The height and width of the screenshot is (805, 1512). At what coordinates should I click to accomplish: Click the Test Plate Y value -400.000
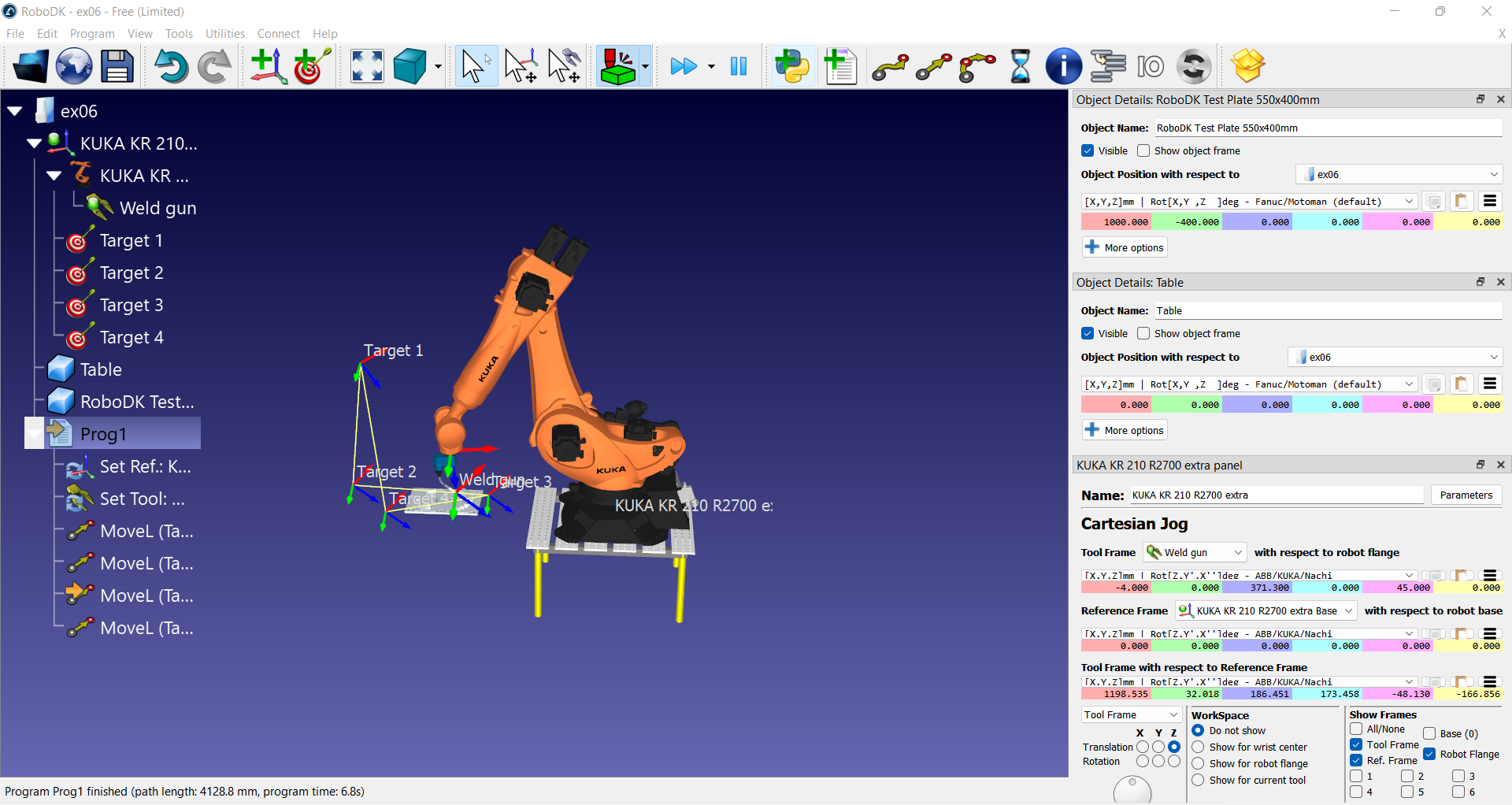pyautogui.click(x=1187, y=222)
